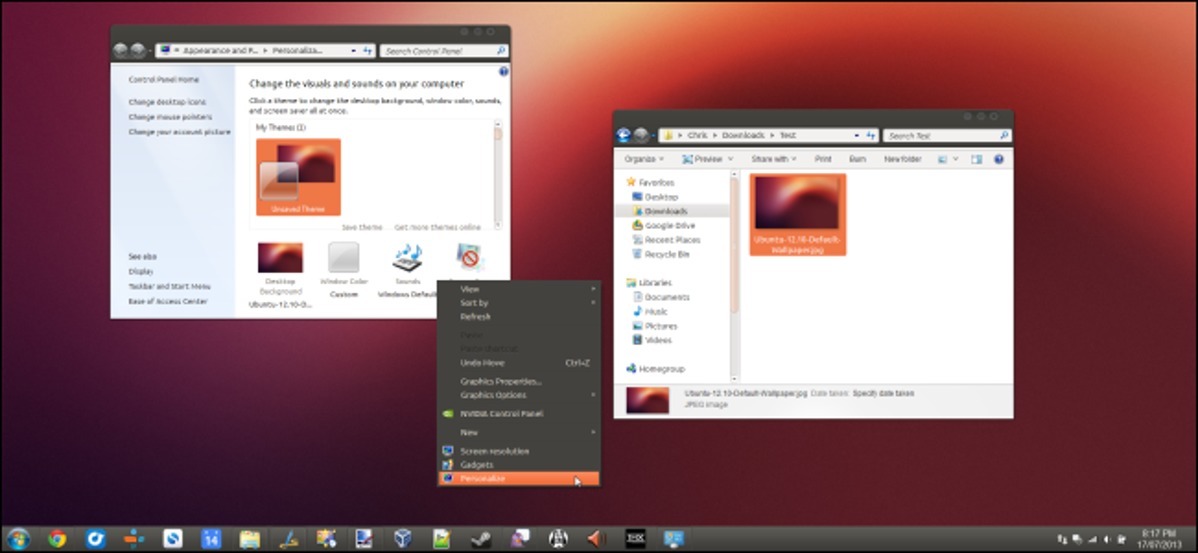
Task: Click the Windows Start orb
Action: pos(17,539)
